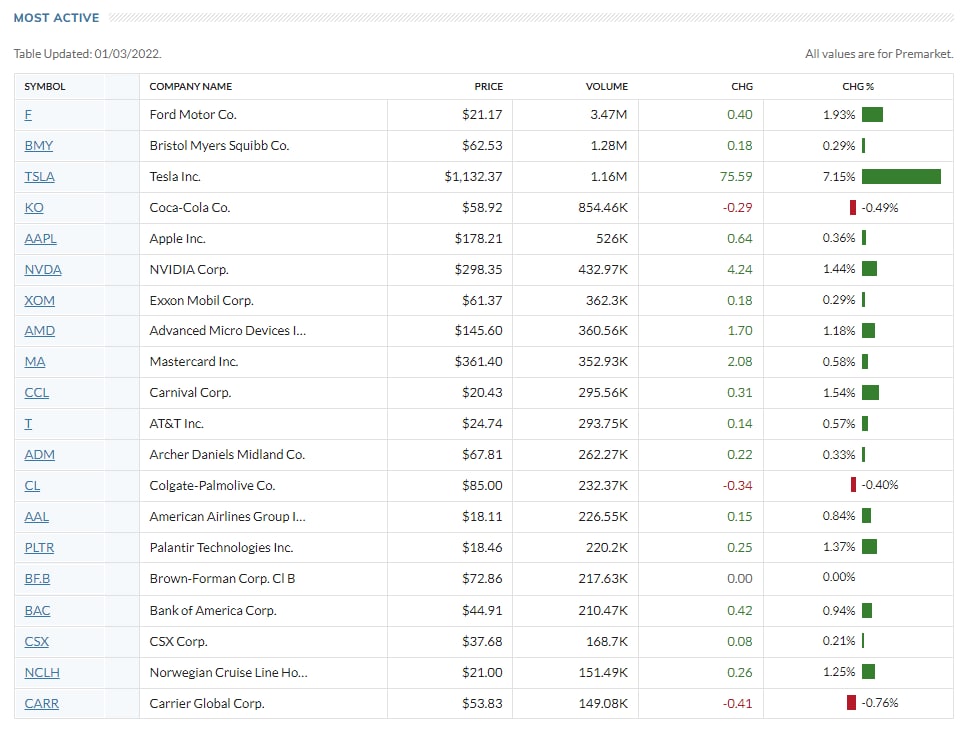This screenshot has width=967, height=731.
Task: Click the MOST ACTIVE section heading
Action: click(x=57, y=18)
